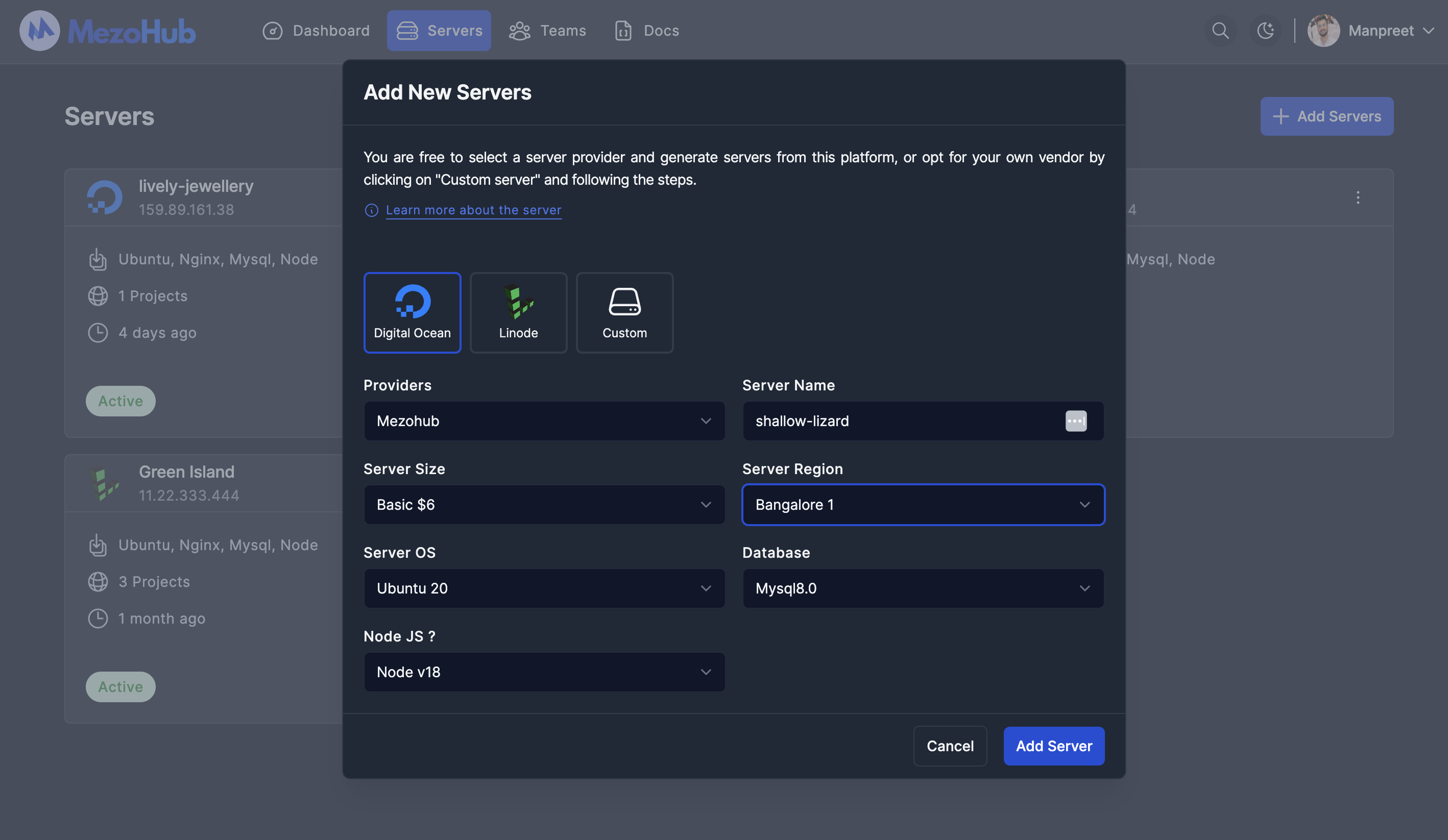
Task: Open the Providers dropdown showing Mezohub
Action: click(544, 421)
